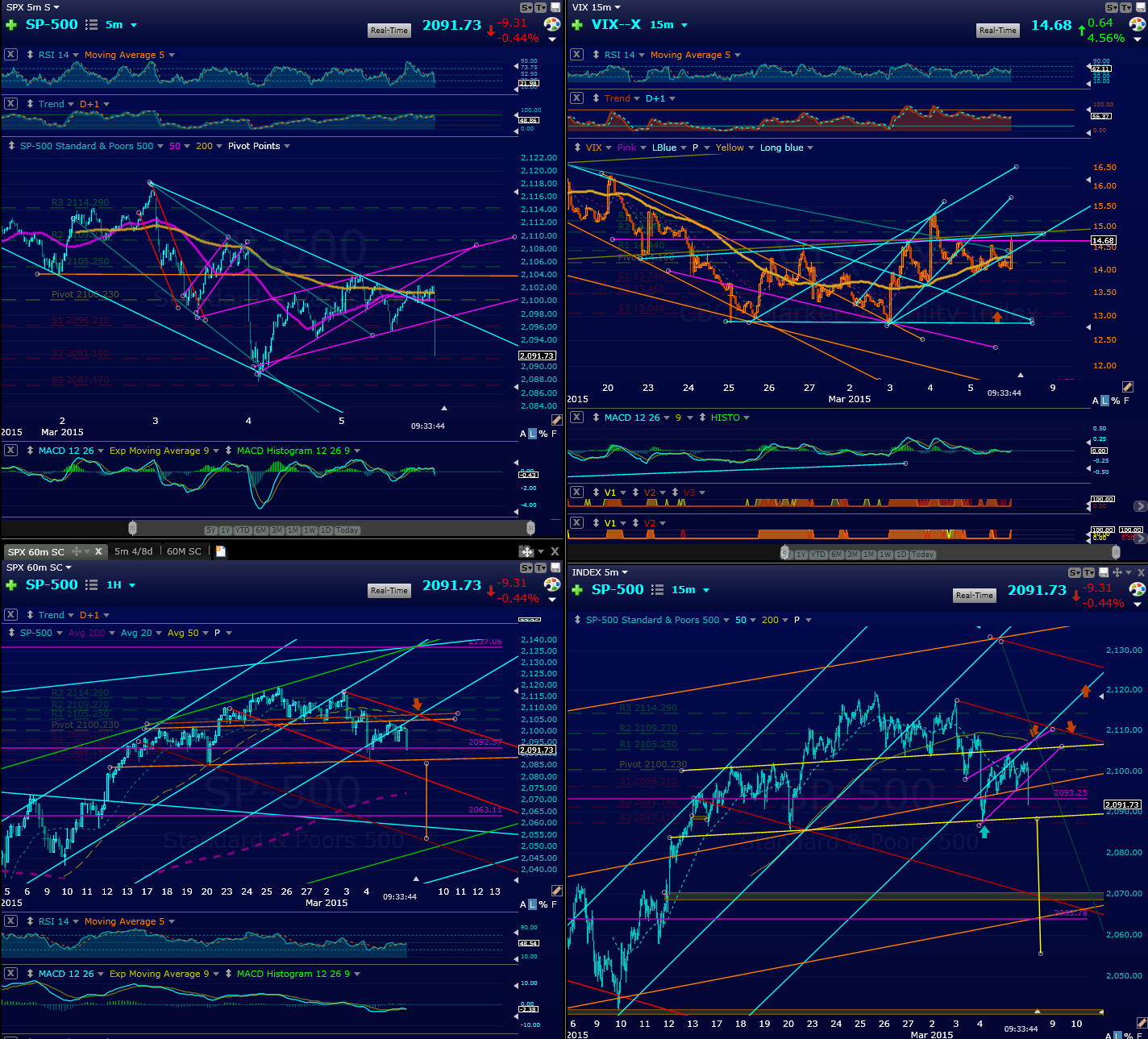
Task: Open INDEX 5m window title menu
Action: pos(600,572)
